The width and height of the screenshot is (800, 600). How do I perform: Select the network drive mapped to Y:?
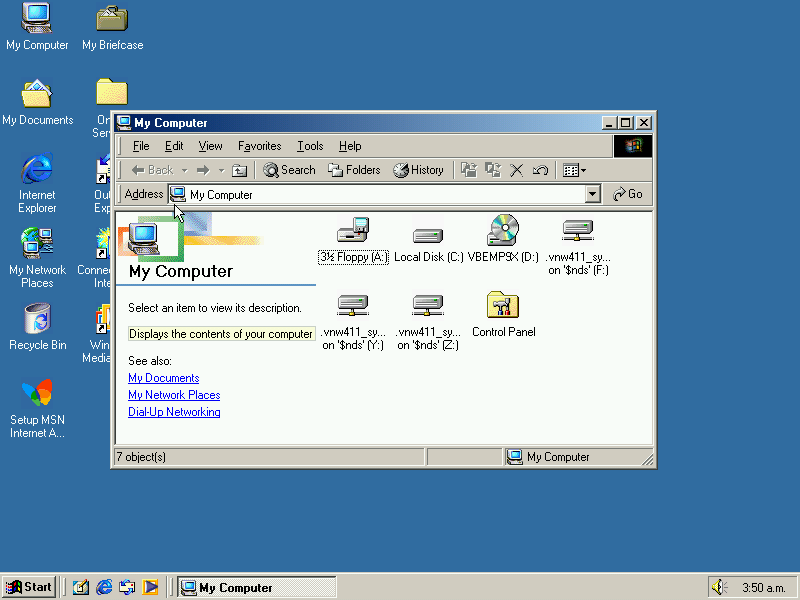353,322
